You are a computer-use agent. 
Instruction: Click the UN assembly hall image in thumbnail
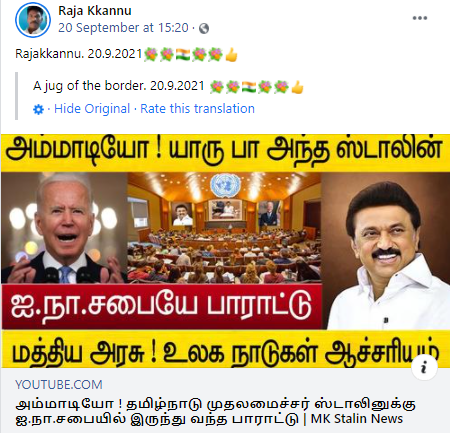[224, 227]
